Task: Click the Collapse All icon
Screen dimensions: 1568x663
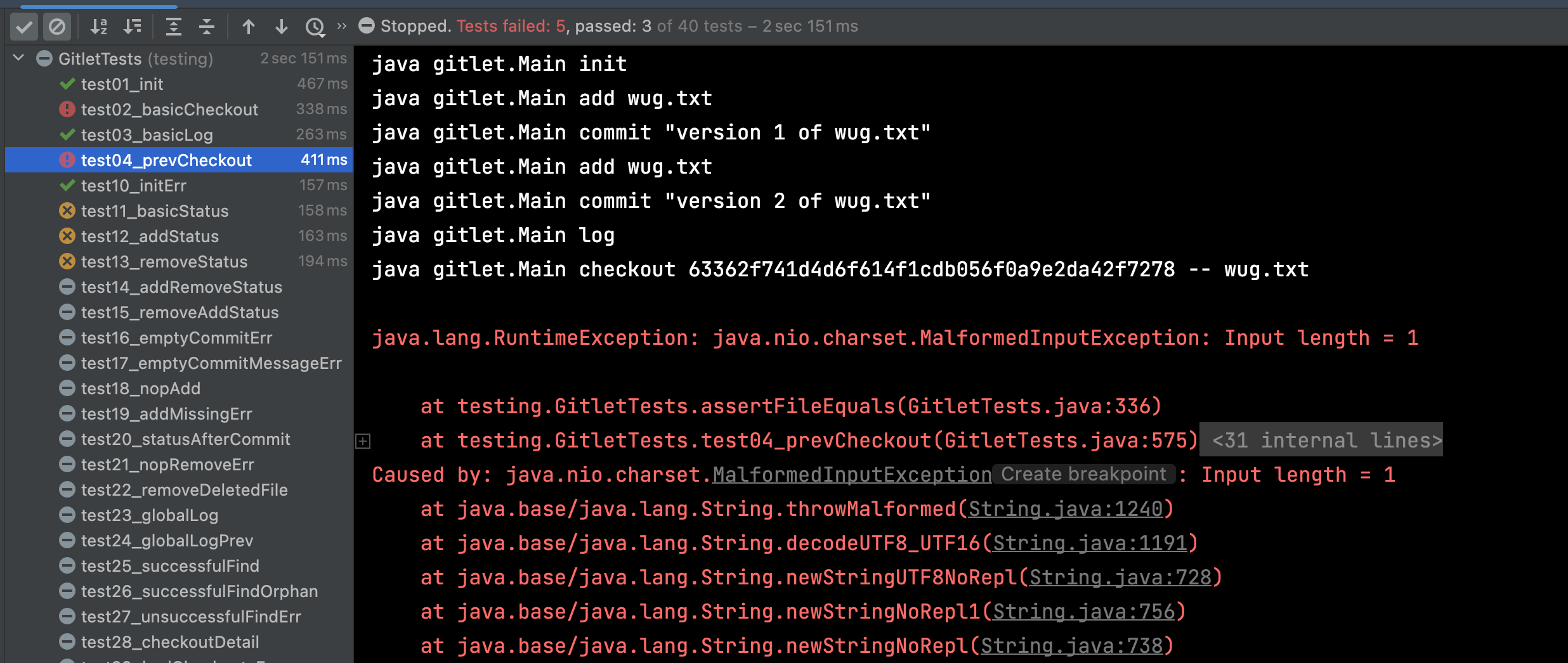Action: coord(207,27)
